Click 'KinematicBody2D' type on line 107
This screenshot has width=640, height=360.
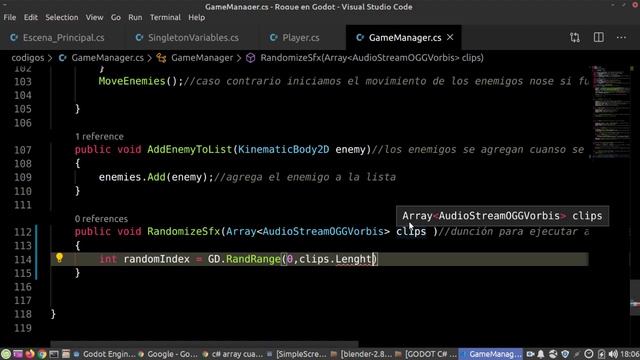[283, 149]
